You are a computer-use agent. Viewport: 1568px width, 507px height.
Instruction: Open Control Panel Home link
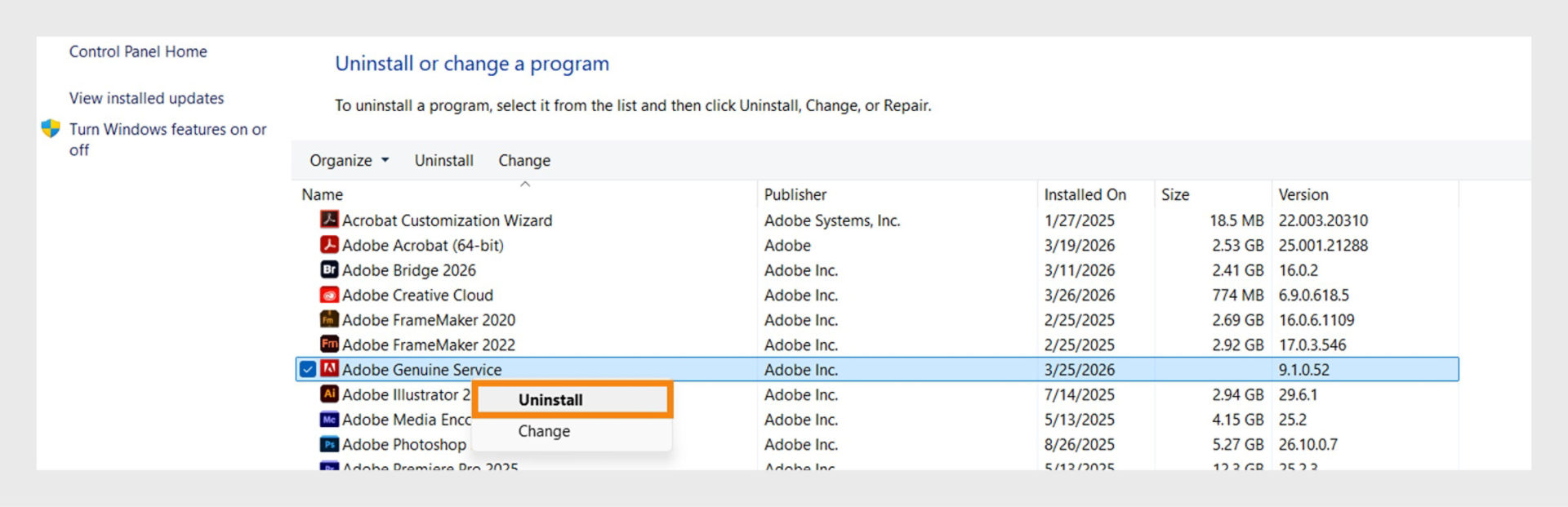click(138, 51)
